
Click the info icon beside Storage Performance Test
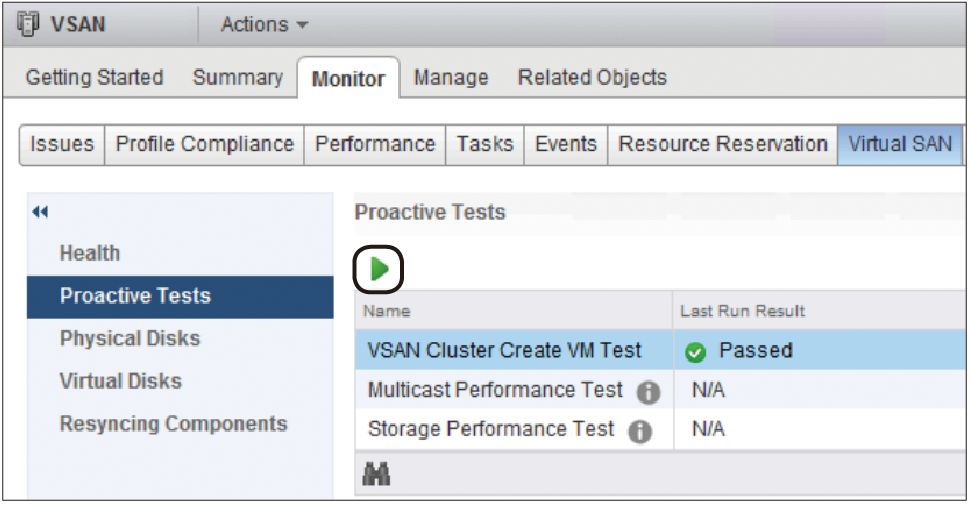pos(640,431)
